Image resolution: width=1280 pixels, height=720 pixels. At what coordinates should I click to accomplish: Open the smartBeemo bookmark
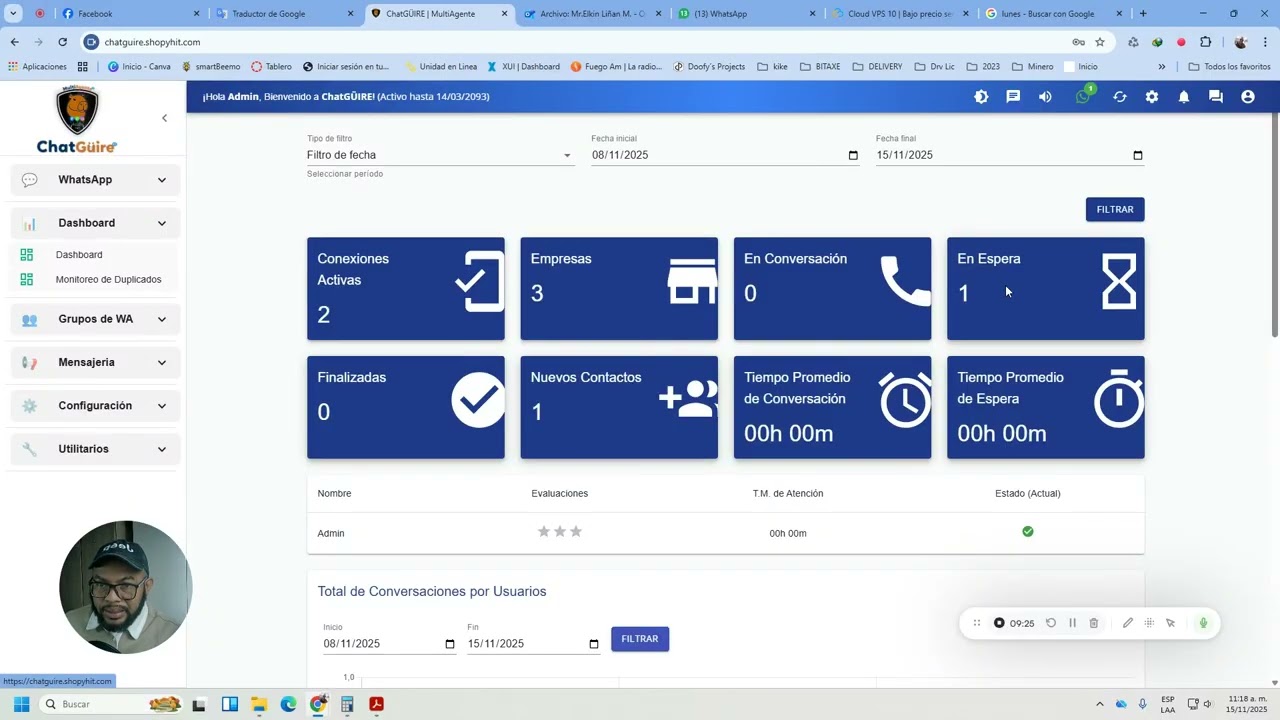(x=211, y=67)
